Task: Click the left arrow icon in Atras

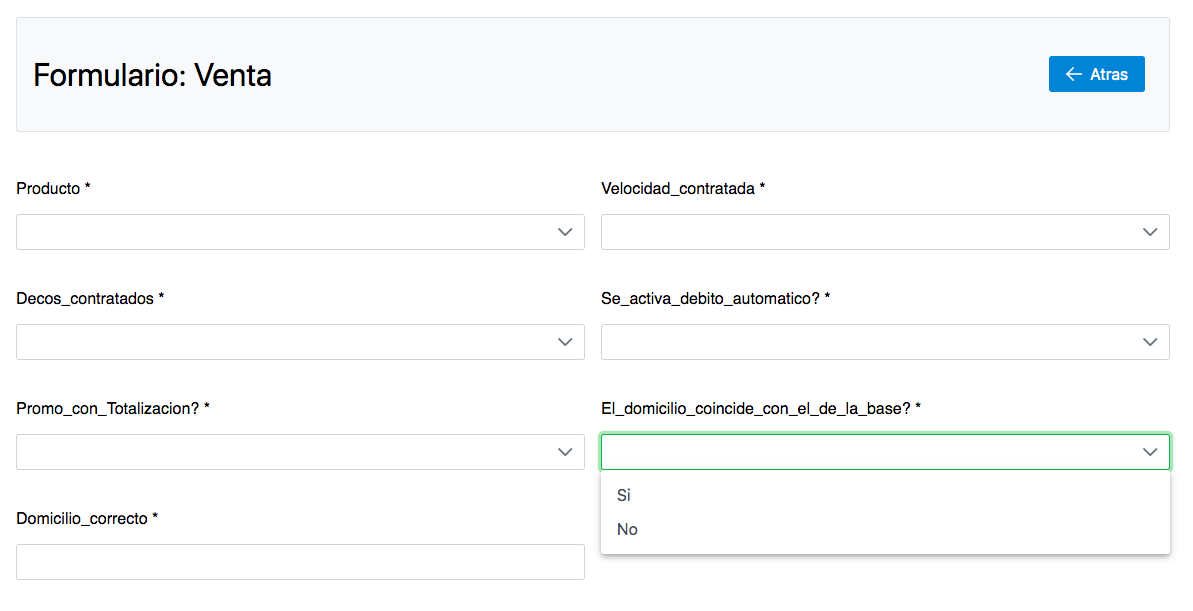Action: [1073, 74]
